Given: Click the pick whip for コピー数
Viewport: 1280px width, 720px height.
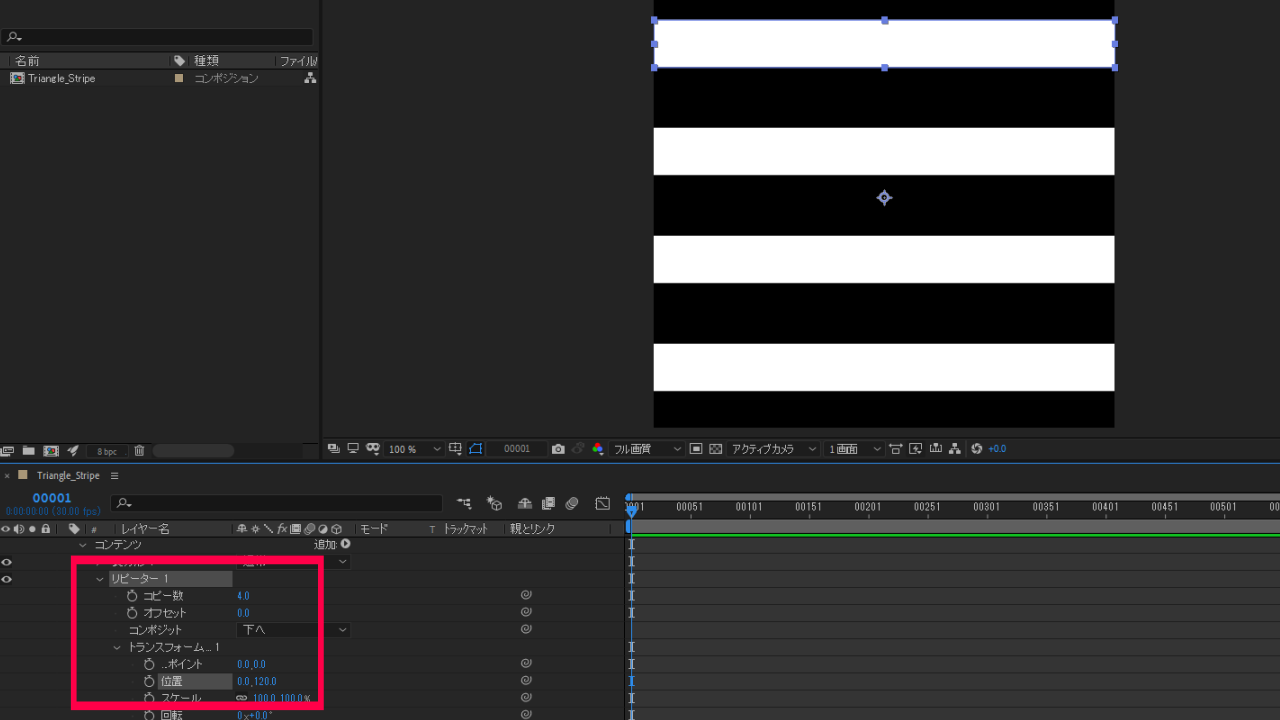Looking at the screenshot, I should (525, 596).
